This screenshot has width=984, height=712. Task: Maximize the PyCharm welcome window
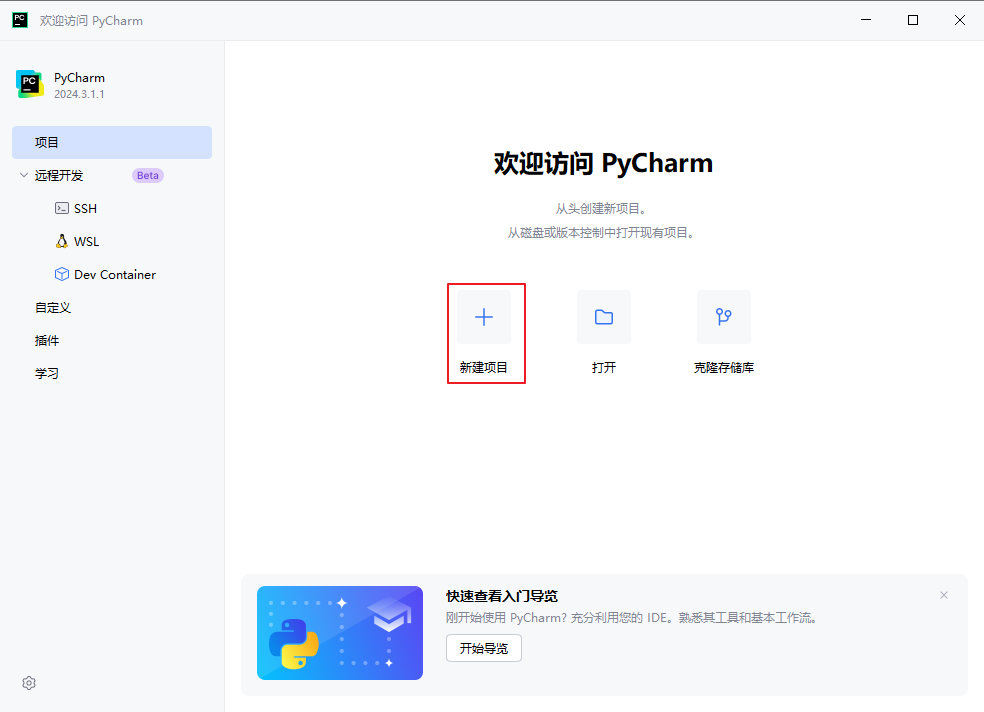pyautogui.click(x=913, y=20)
